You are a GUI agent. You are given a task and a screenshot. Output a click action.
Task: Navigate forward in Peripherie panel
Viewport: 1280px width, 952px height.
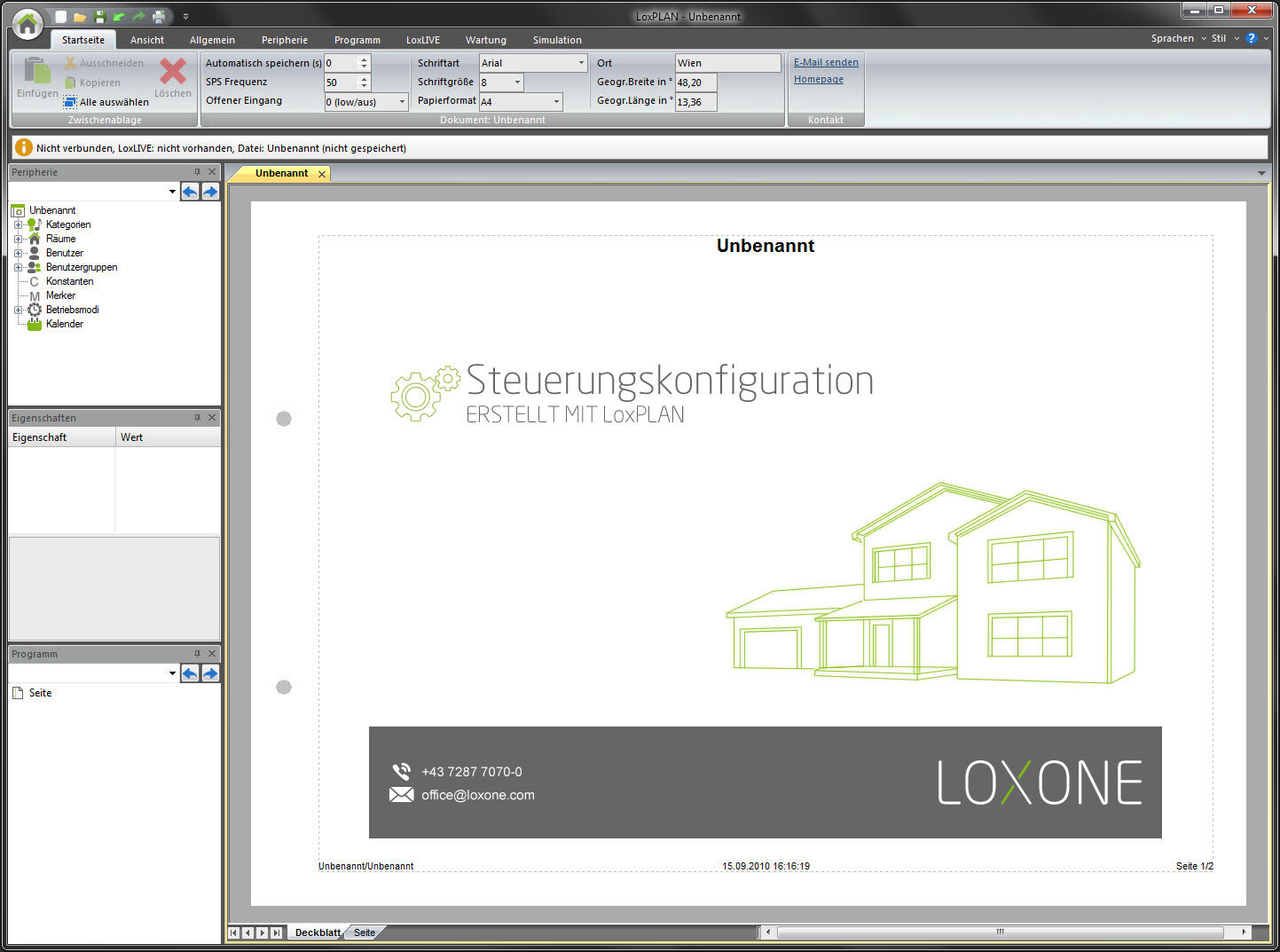(210, 192)
